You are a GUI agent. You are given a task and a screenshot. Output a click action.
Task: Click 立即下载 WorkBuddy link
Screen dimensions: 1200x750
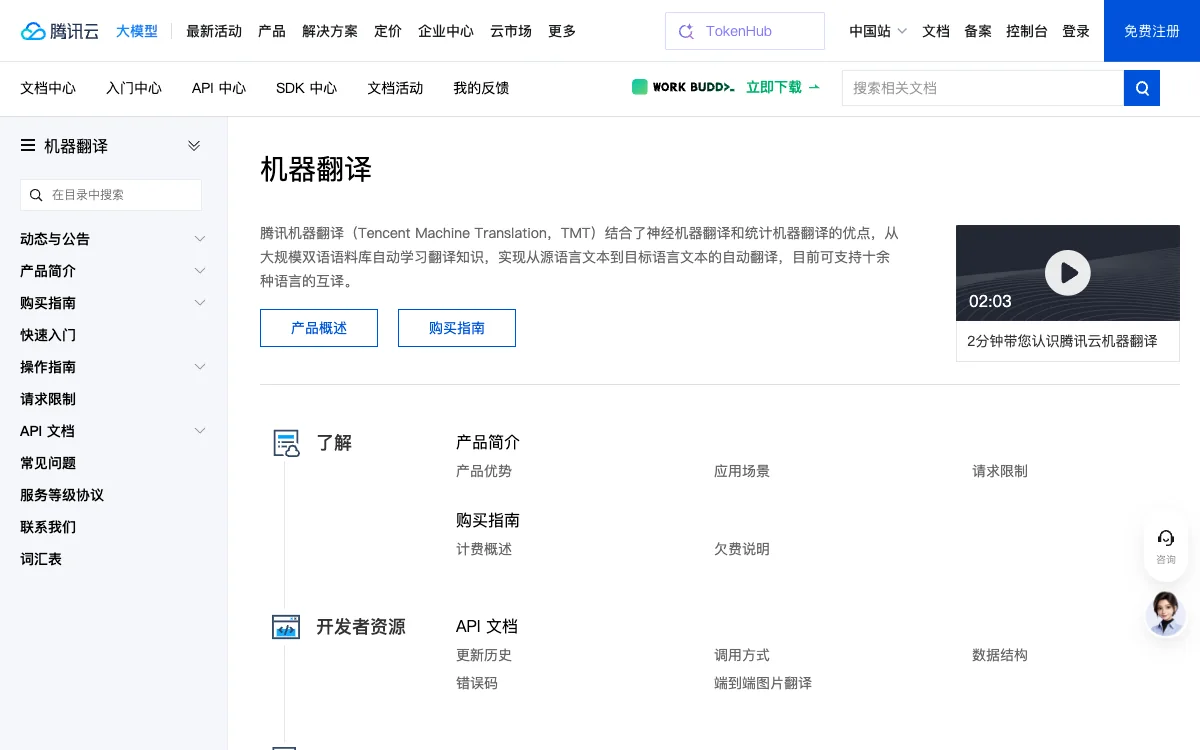pos(783,87)
